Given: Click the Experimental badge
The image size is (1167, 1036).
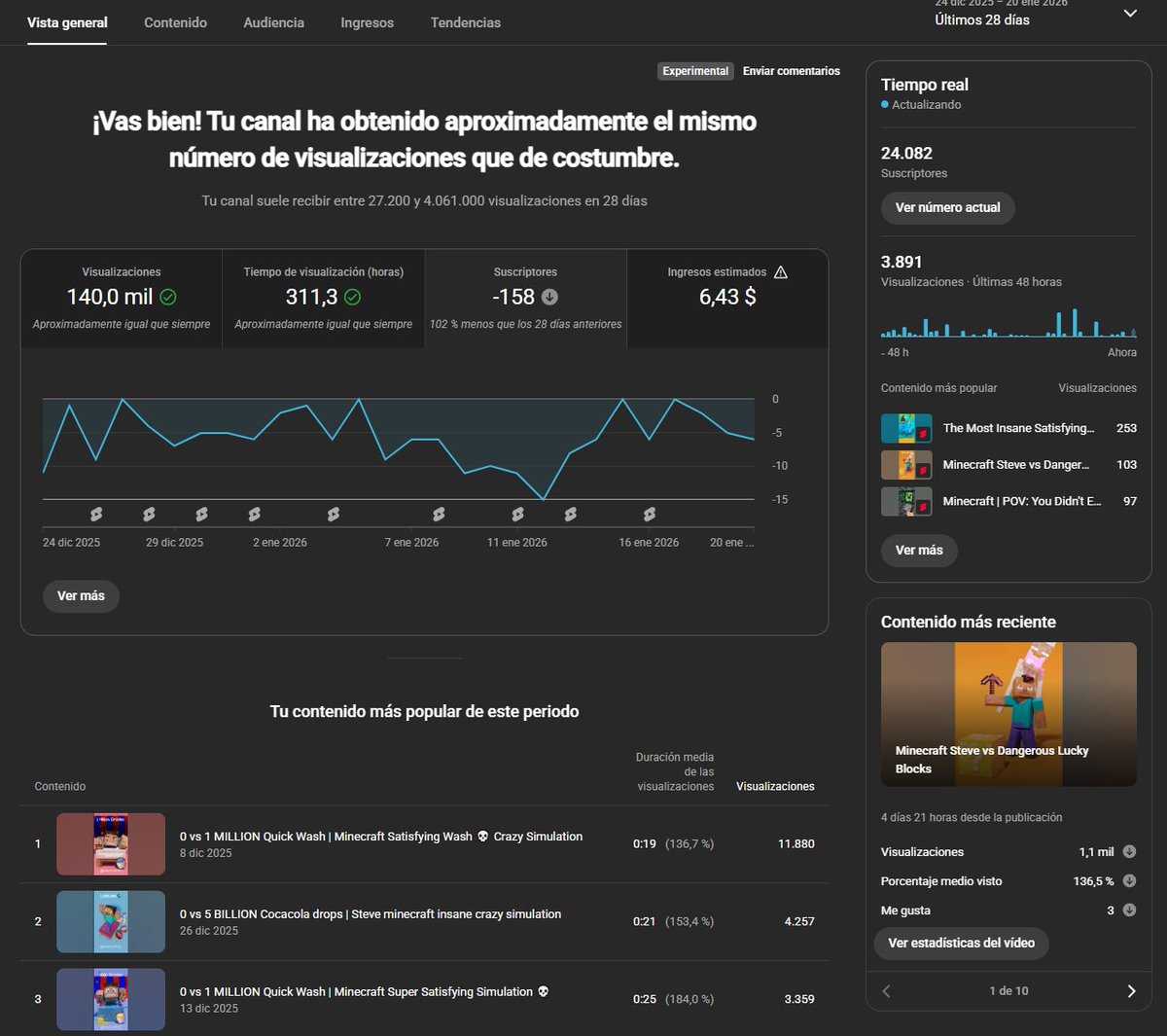Looking at the screenshot, I should point(694,71).
